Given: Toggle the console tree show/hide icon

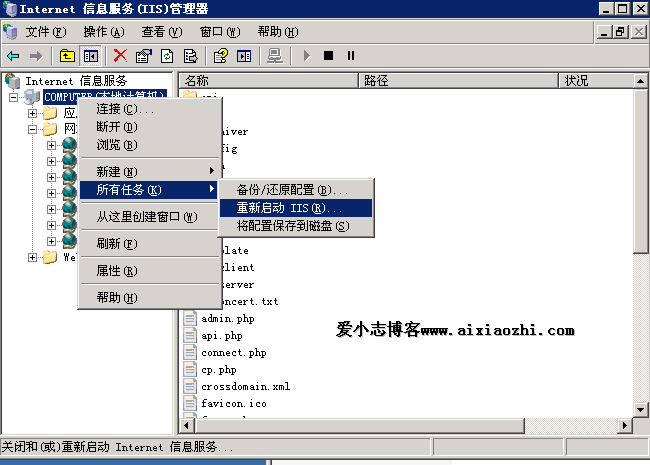Looking at the screenshot, I should 91,56.
